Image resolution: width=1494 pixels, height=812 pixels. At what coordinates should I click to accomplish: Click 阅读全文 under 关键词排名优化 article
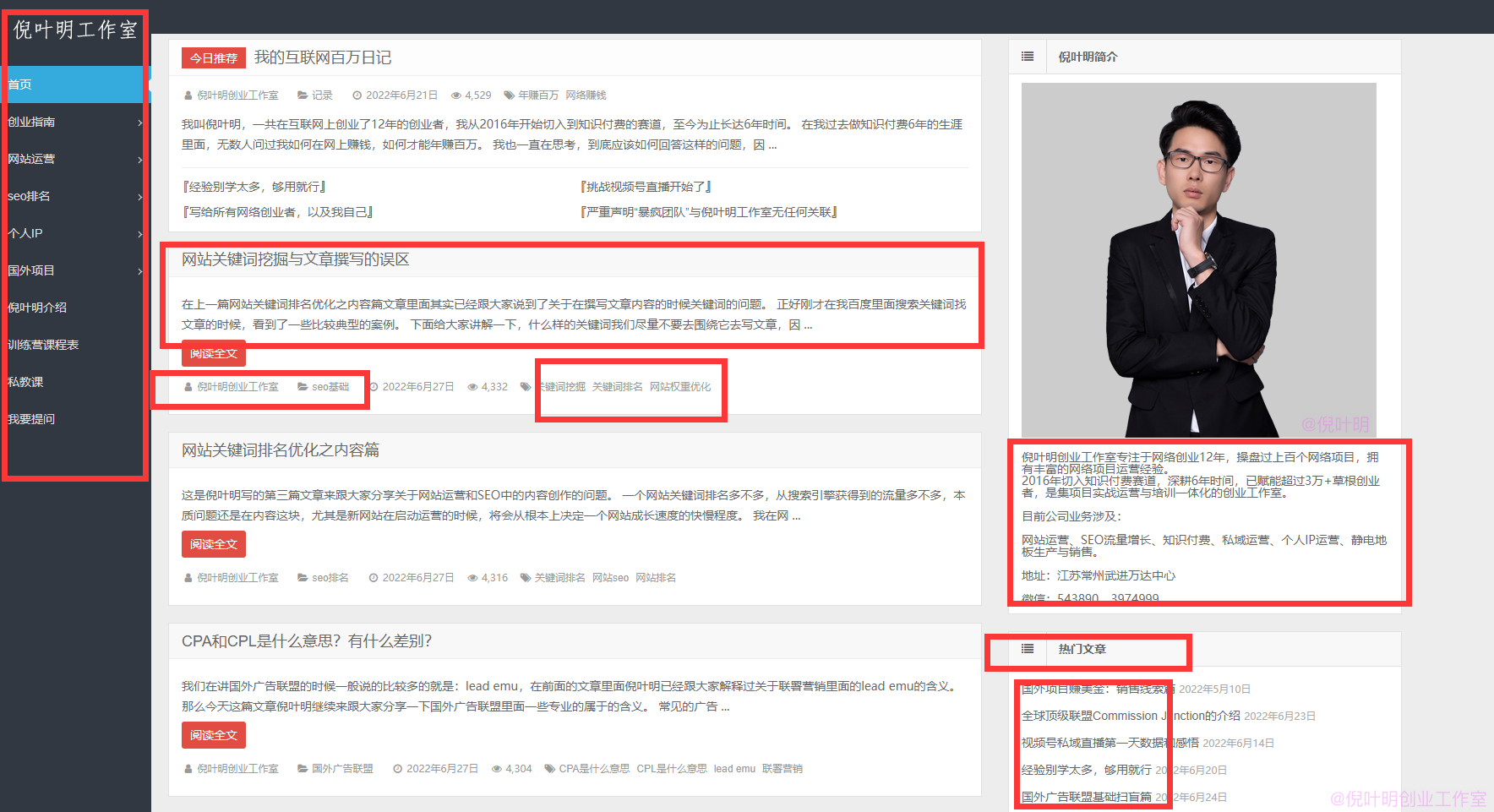214,544
